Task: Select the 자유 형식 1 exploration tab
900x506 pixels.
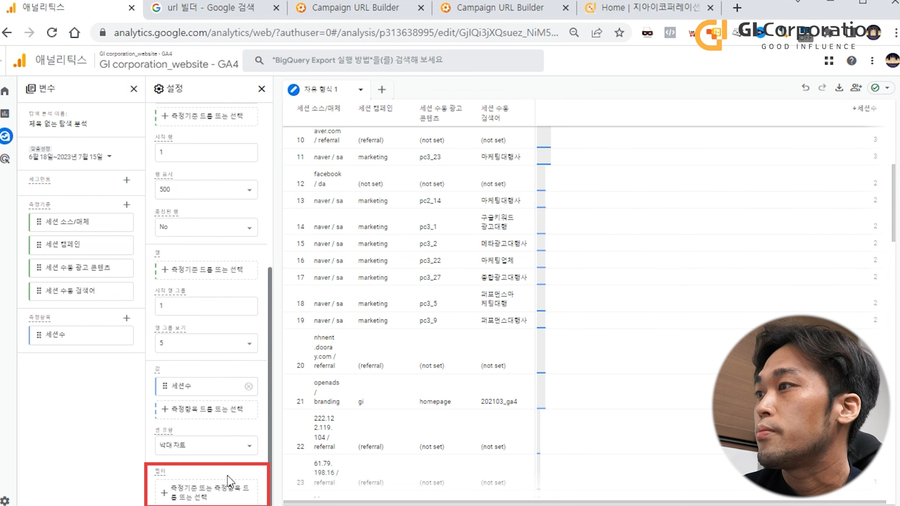Action: coord(321,89)
